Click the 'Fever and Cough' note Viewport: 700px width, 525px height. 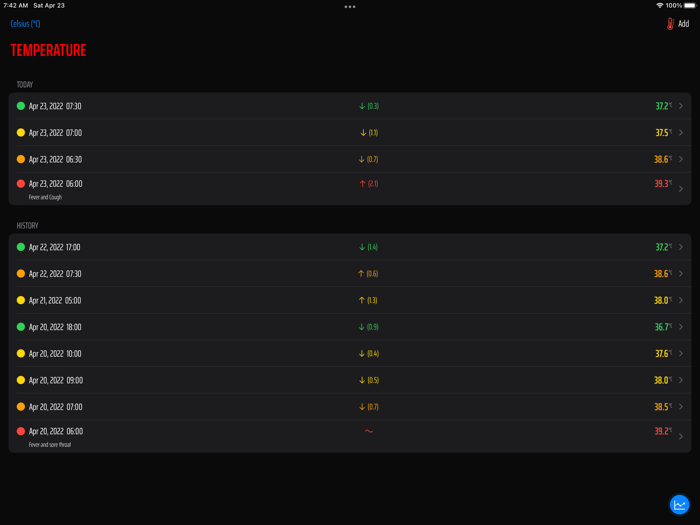[45, 197]
